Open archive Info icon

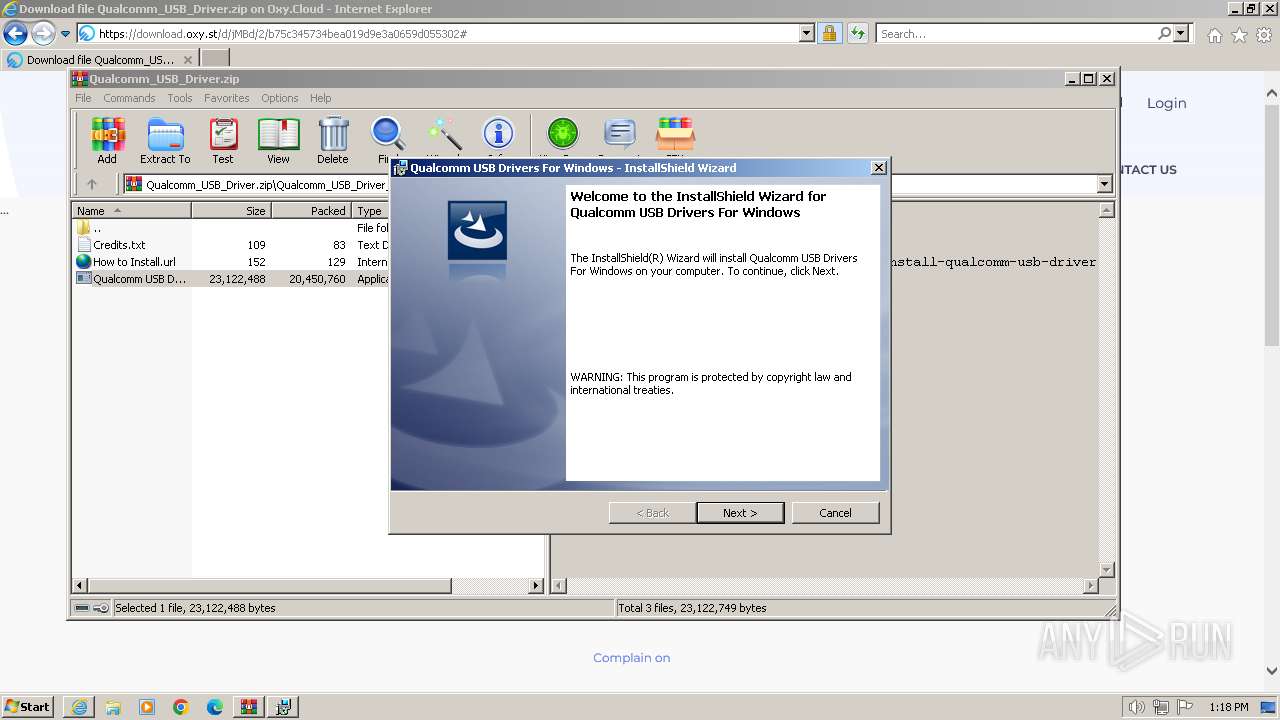click(x=498, y=137)
